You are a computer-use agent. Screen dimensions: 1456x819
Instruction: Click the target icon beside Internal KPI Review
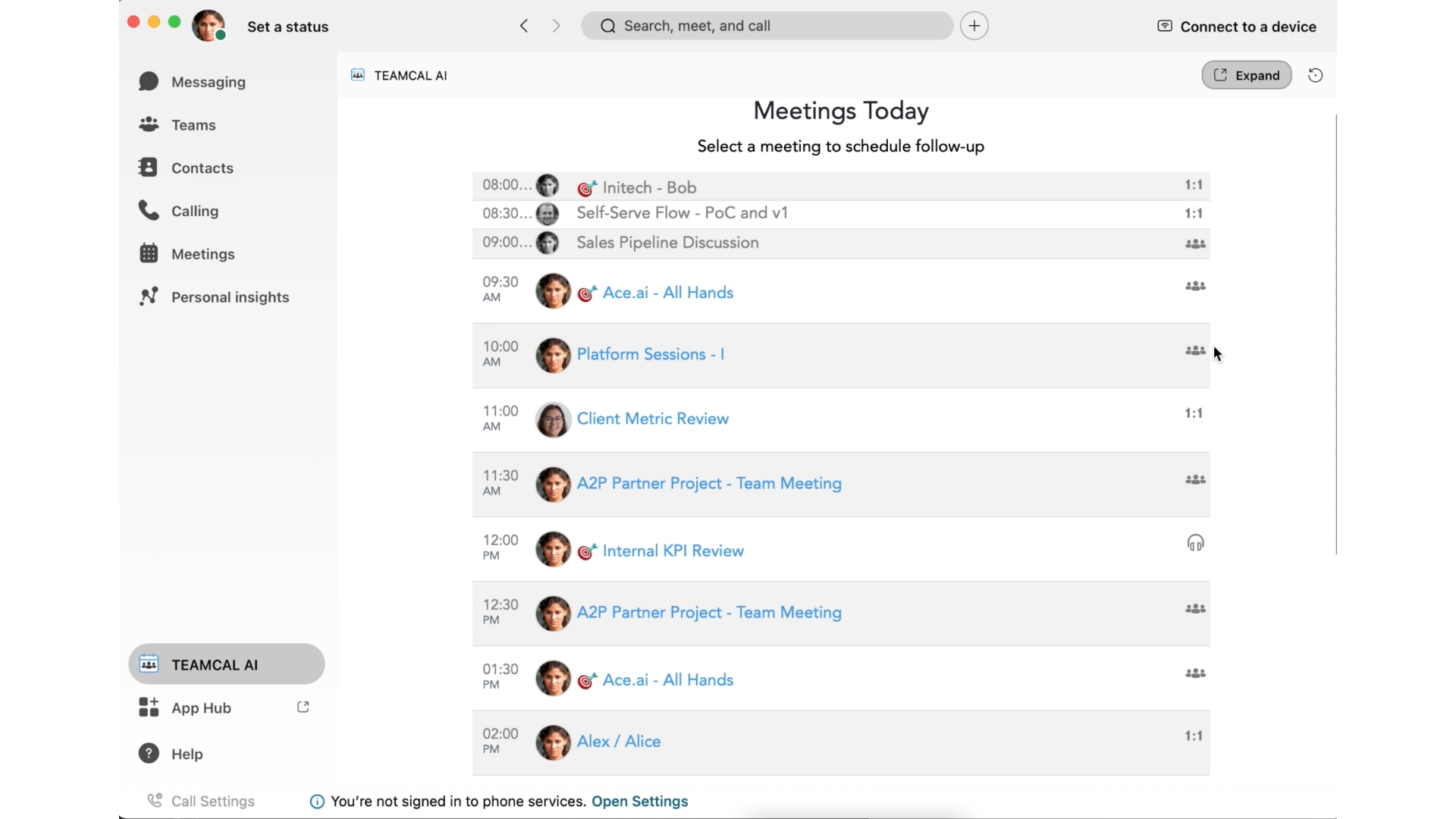point(587,551)
